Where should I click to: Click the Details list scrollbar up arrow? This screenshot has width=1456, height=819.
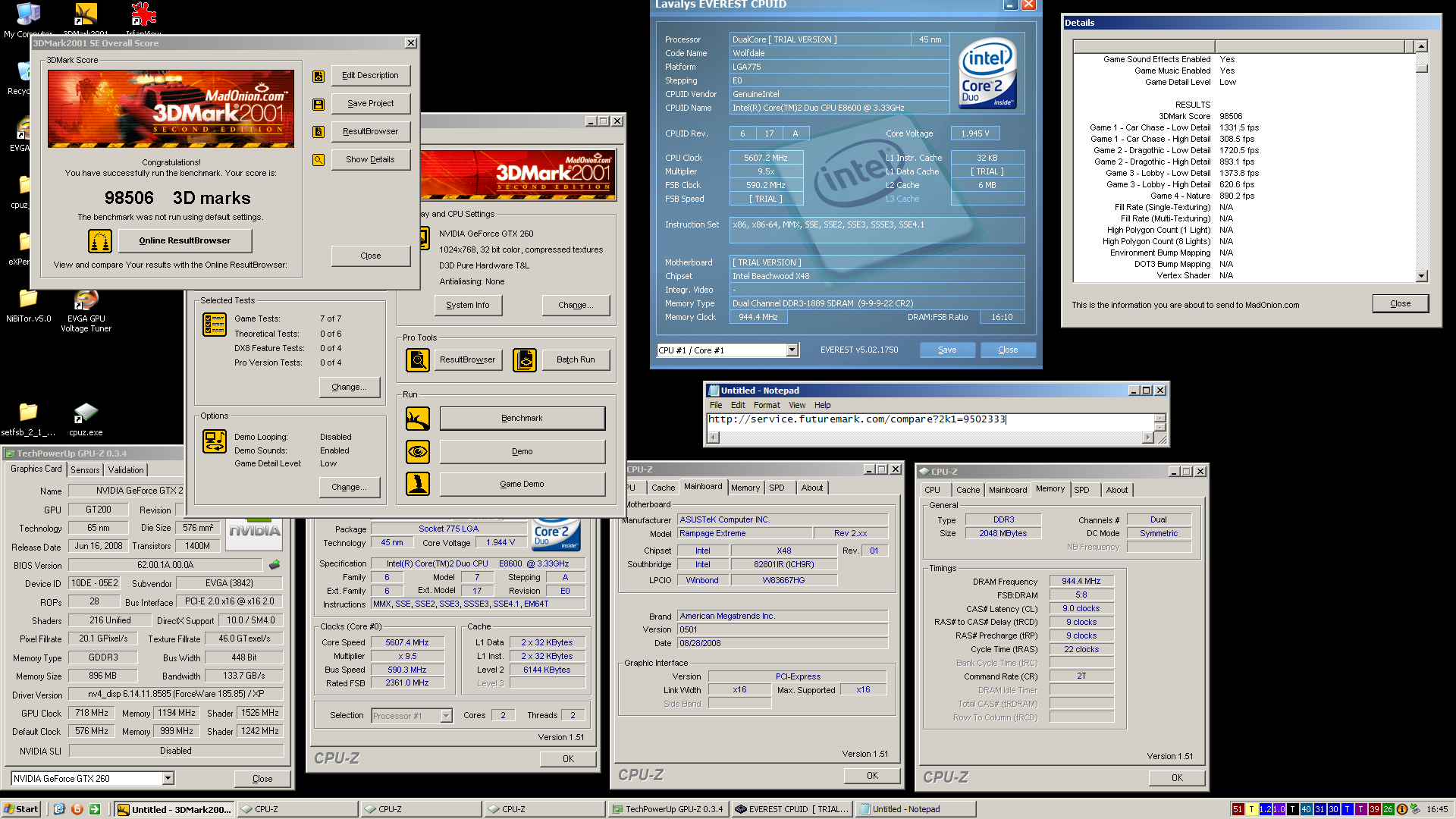[1422, 47]
